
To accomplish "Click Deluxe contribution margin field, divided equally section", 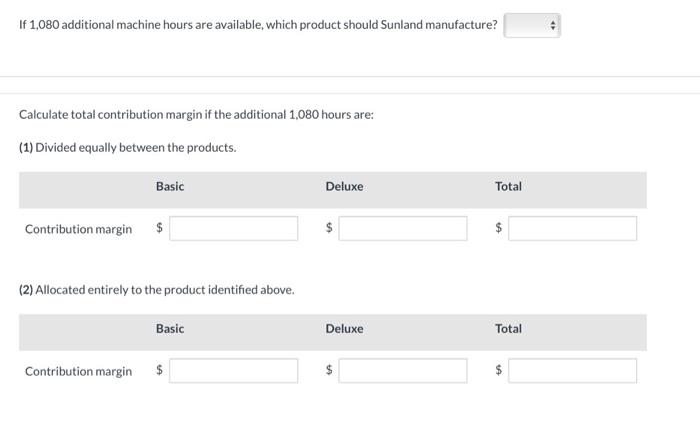I will click(402, 229).
